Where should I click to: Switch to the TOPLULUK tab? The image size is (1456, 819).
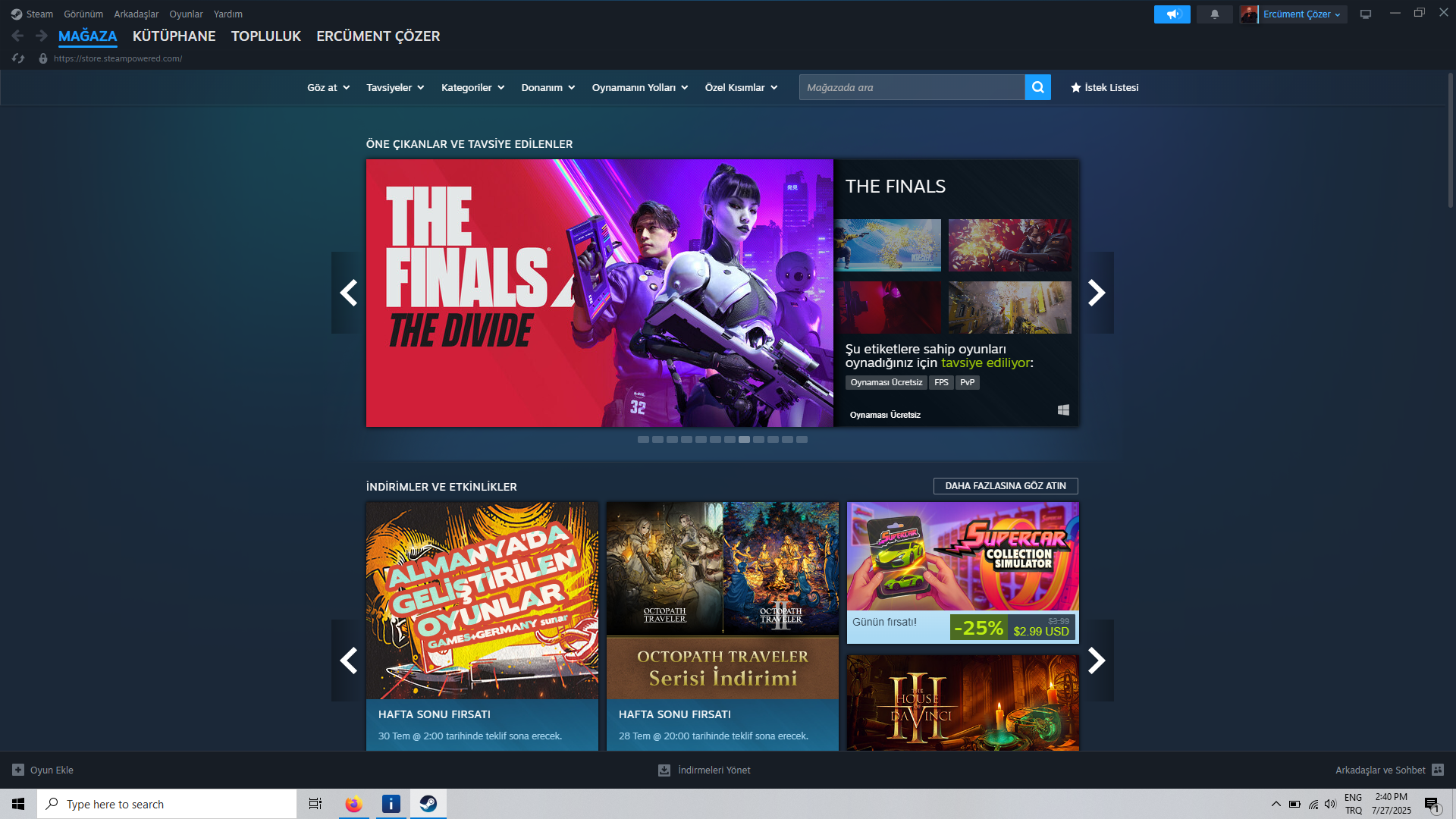tap(266, 36)
